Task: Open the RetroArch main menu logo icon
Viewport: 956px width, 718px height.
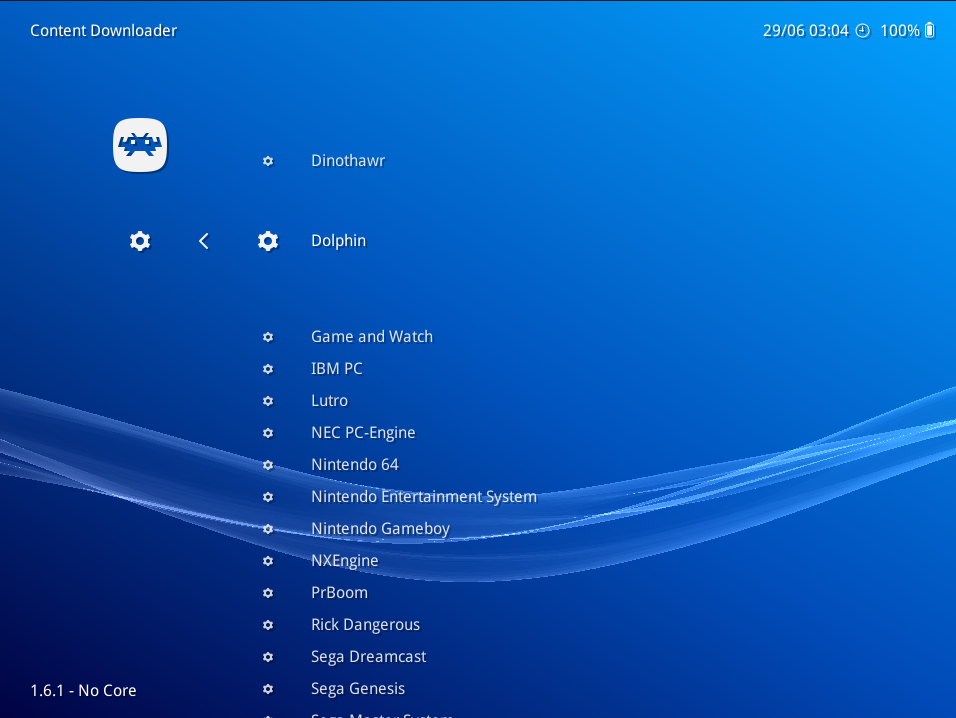Action: 140,145
